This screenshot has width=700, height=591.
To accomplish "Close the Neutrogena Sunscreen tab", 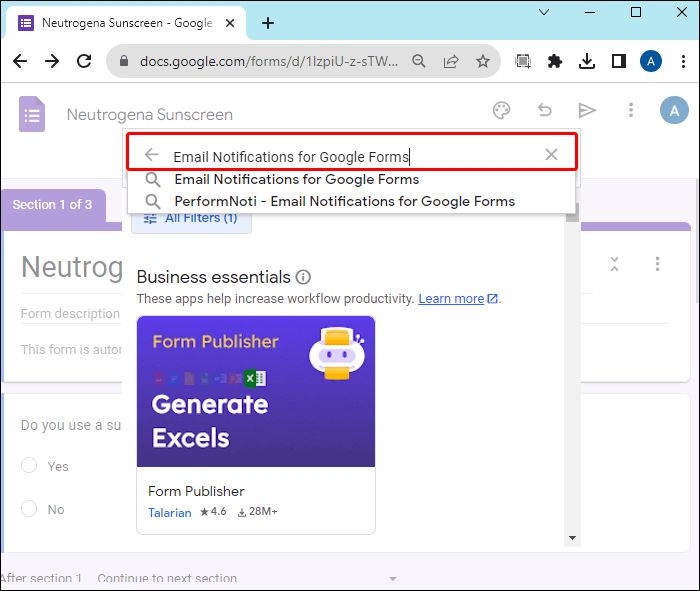I will click(x=230, y=23).
